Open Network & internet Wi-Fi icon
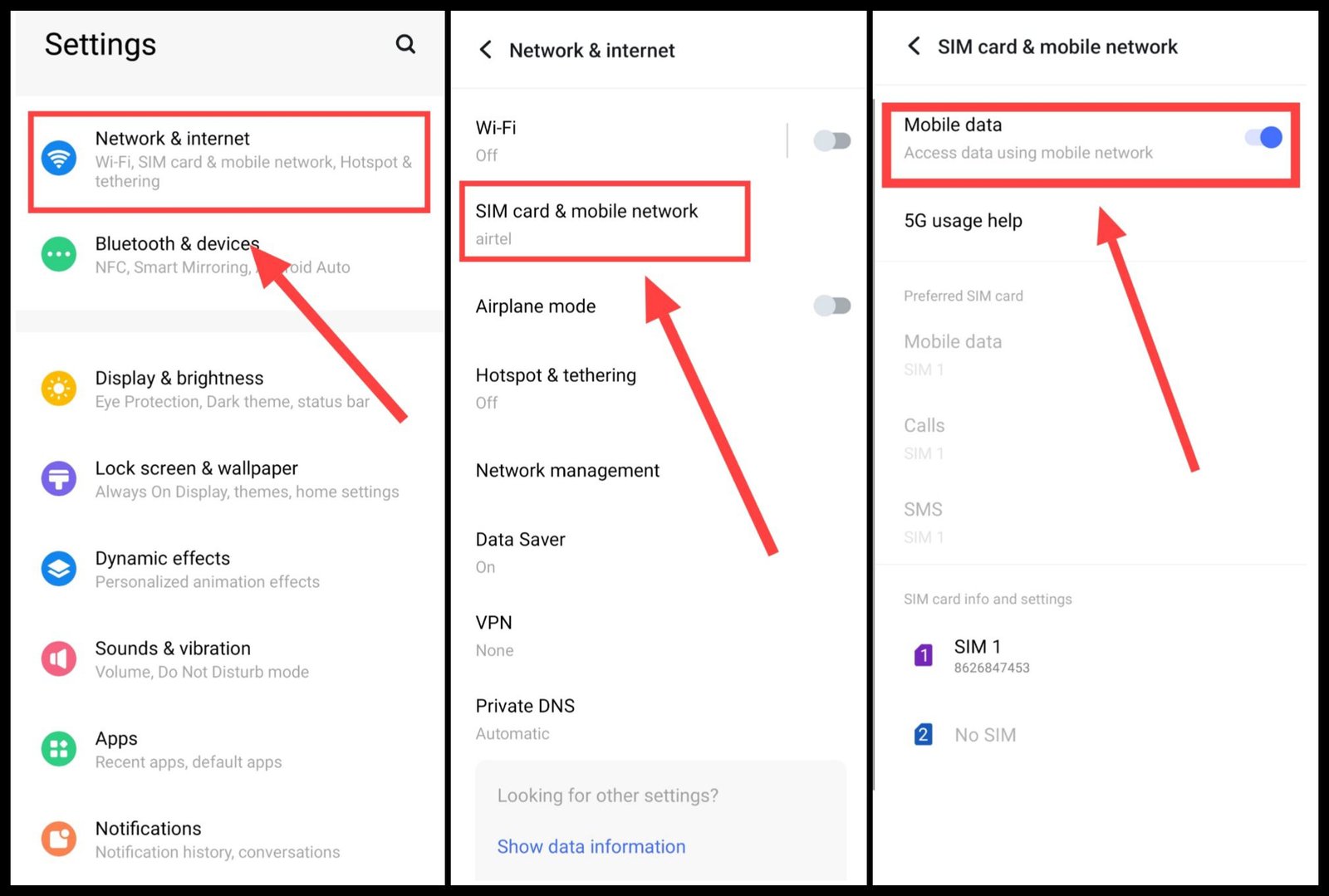Screen dimensions: 1329x896 click(x=59, y=158)
